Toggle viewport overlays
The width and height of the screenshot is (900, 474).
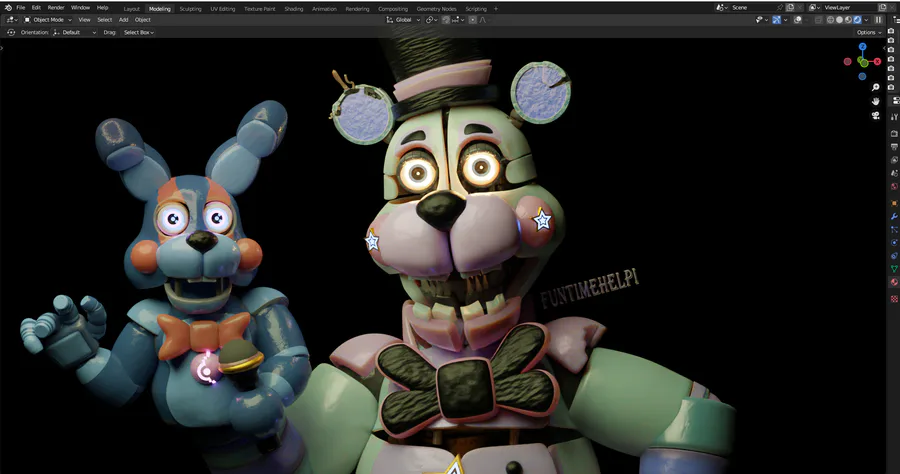798,20
